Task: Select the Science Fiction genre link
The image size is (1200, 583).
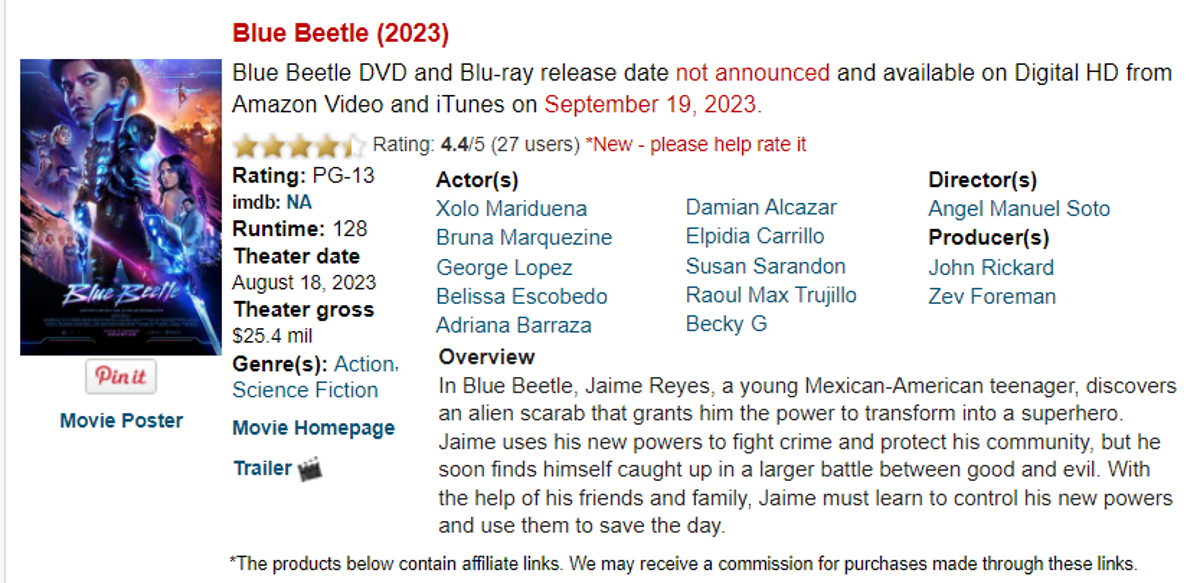Action: coord(305,390)
